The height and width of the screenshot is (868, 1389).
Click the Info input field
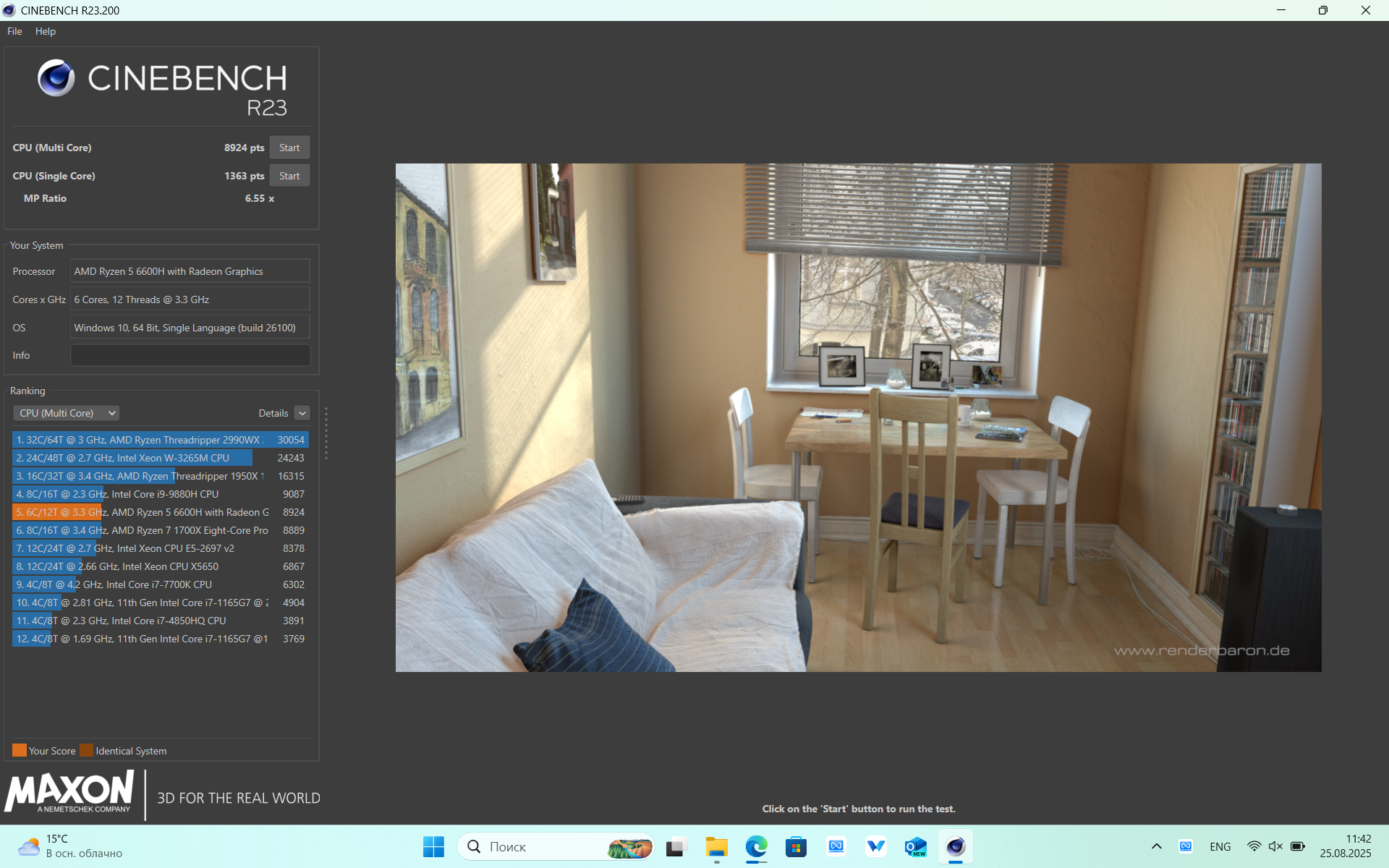(190, 355)
